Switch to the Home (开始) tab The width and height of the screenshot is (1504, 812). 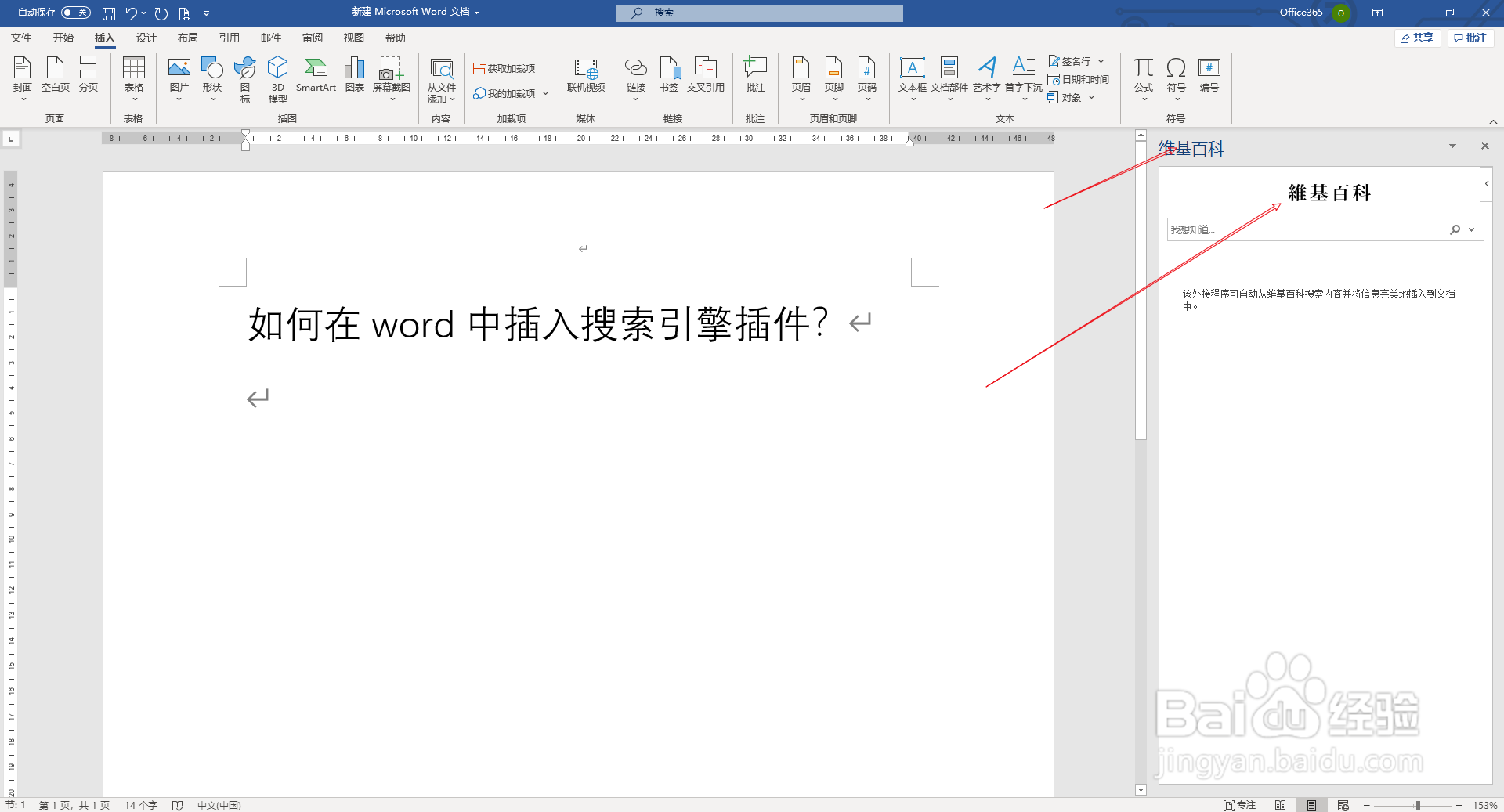coord(63,38)
